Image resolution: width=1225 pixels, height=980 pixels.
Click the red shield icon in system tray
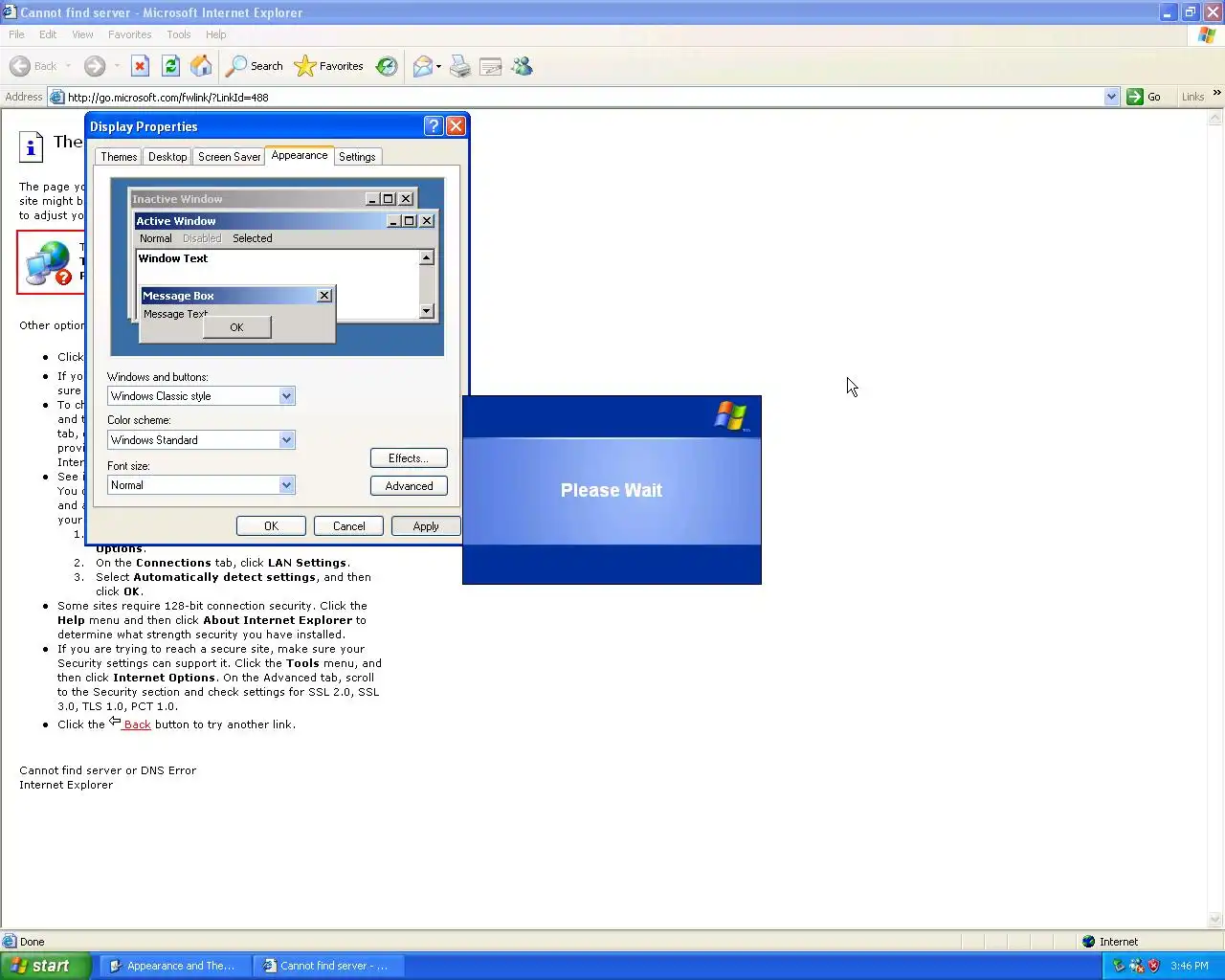click(x=1153, y=966)
